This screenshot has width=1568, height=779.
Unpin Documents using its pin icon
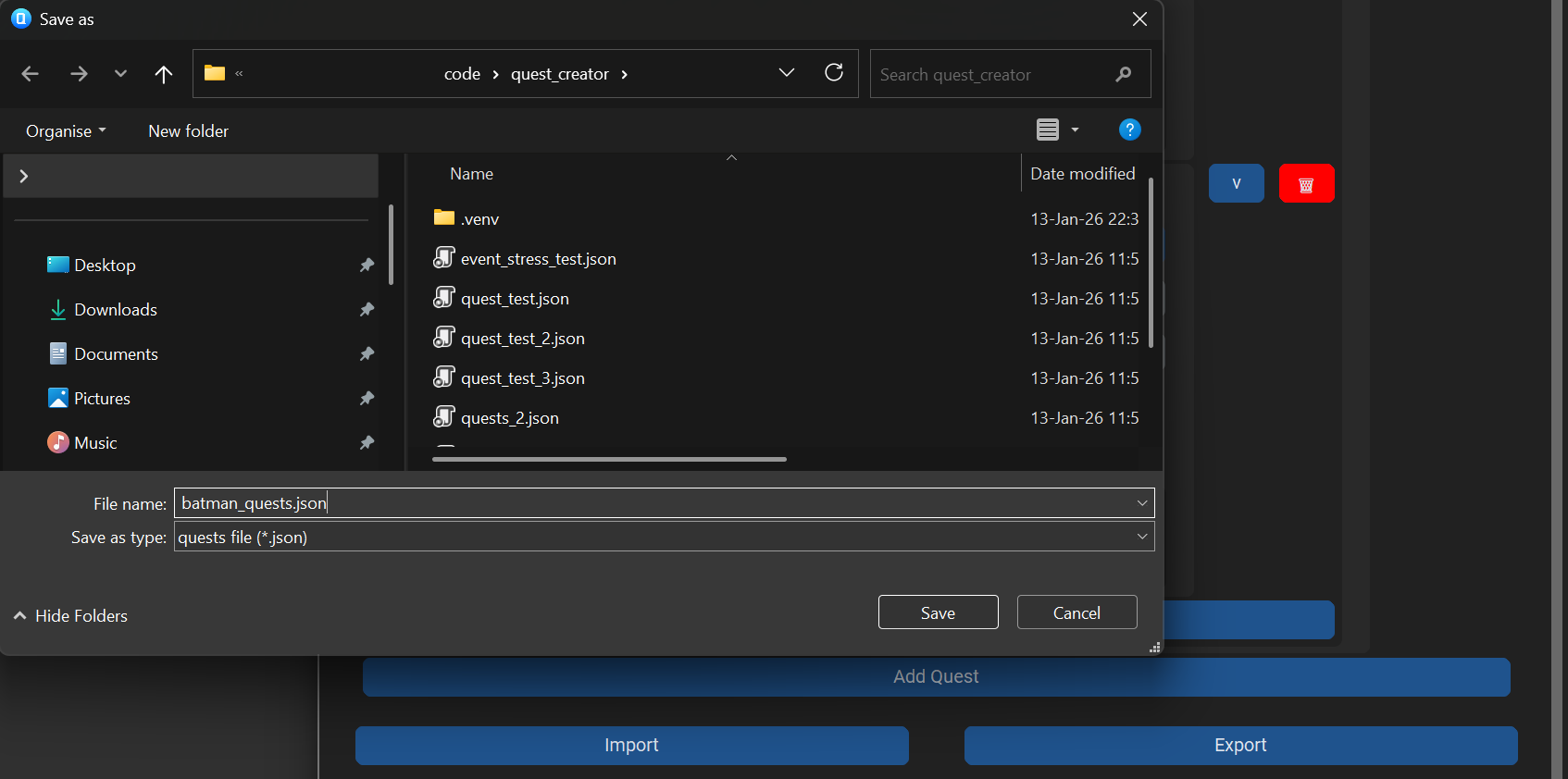click(x=367, y=354)
